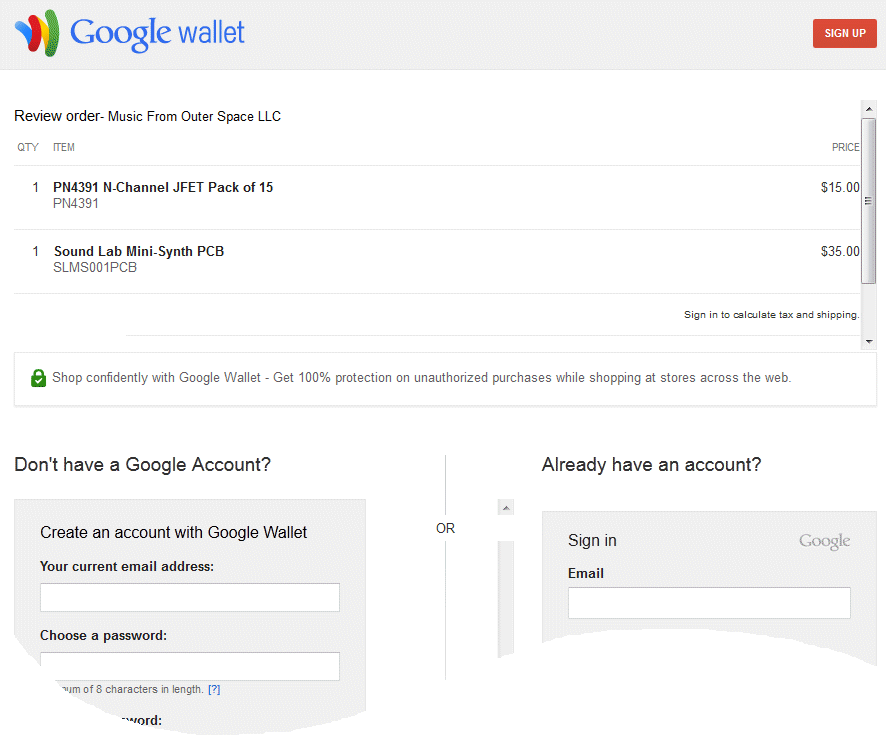Viewport: 886px width, 745px height.
Task: Select the Sound Lab Mini-Synth PCB item
Action: [x=139, y=251]
